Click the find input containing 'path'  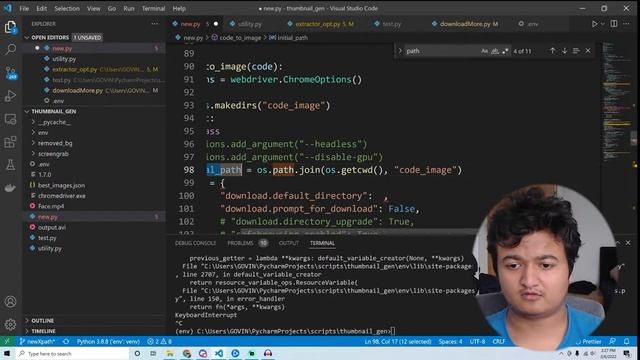pos(441,51)
